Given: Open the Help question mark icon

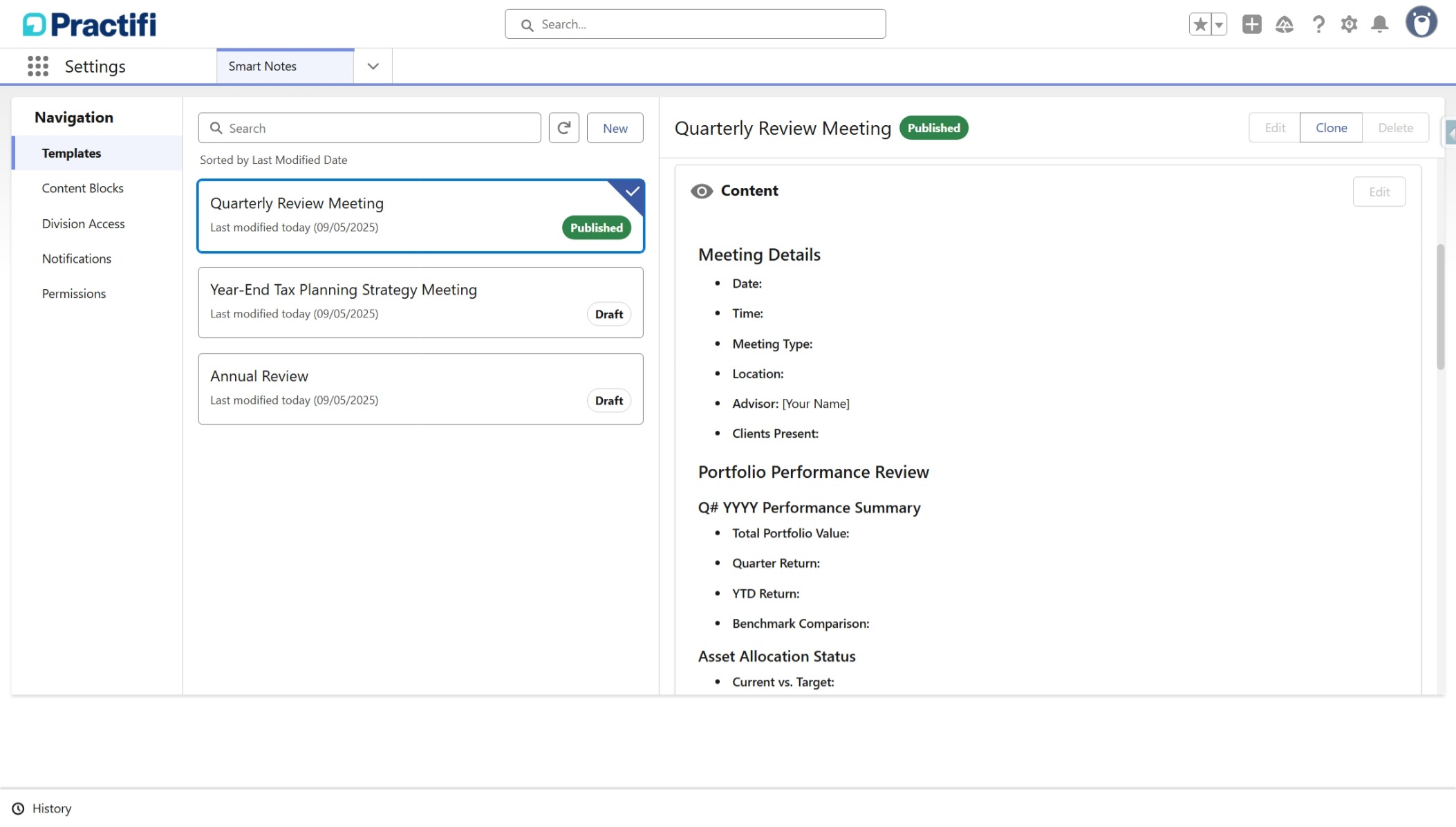Looking at the screenshot, I should click(x=1318, y=24).
